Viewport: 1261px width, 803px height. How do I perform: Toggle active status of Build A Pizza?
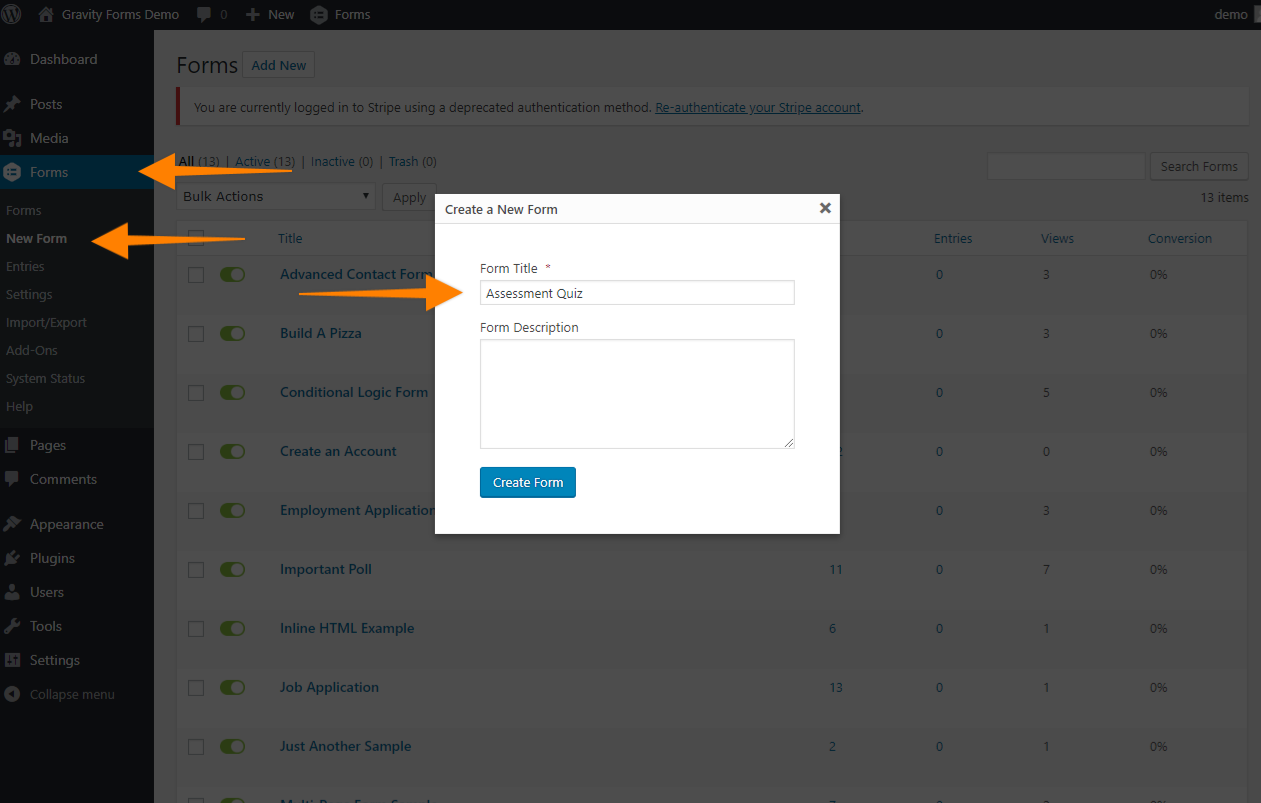click(x=232, y=334)
